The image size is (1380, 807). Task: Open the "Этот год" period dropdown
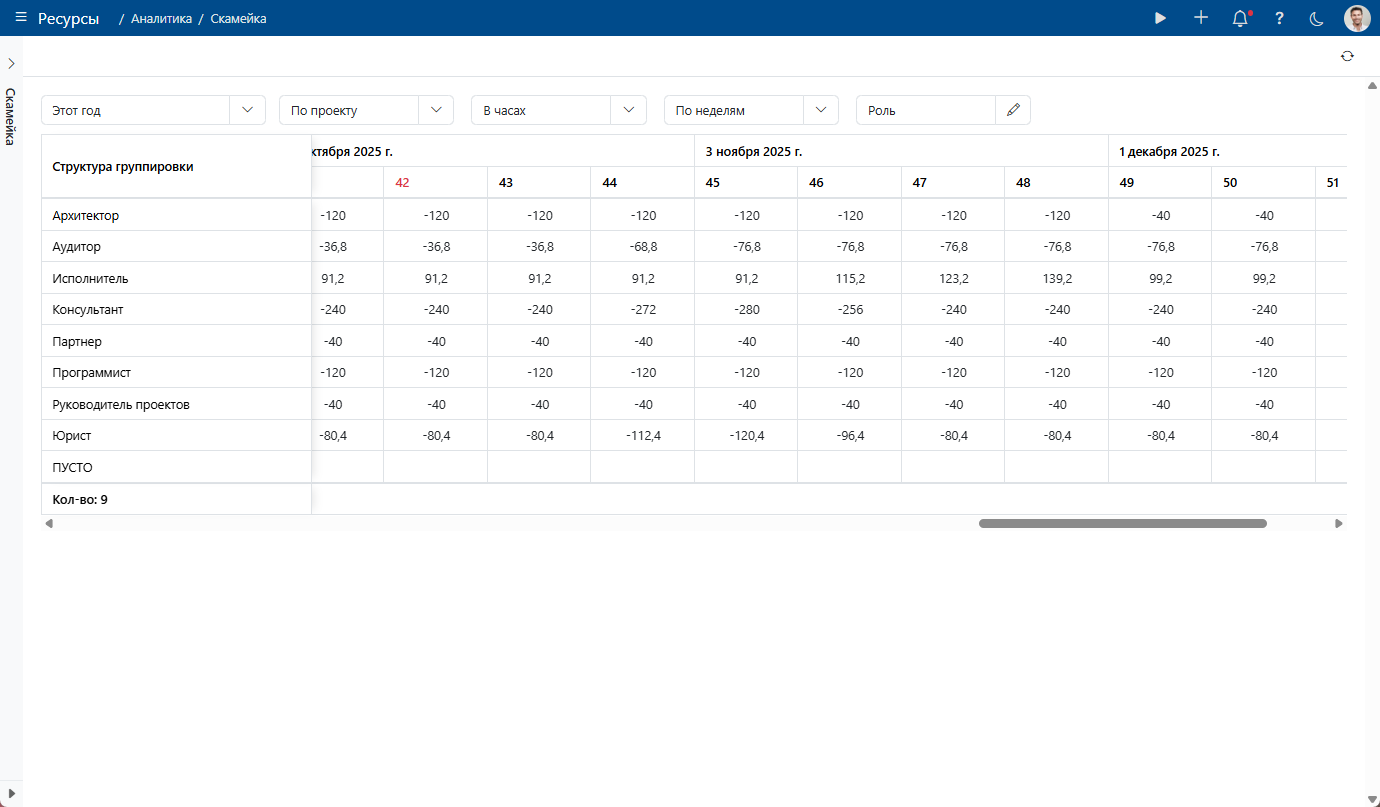click(247, 110)
